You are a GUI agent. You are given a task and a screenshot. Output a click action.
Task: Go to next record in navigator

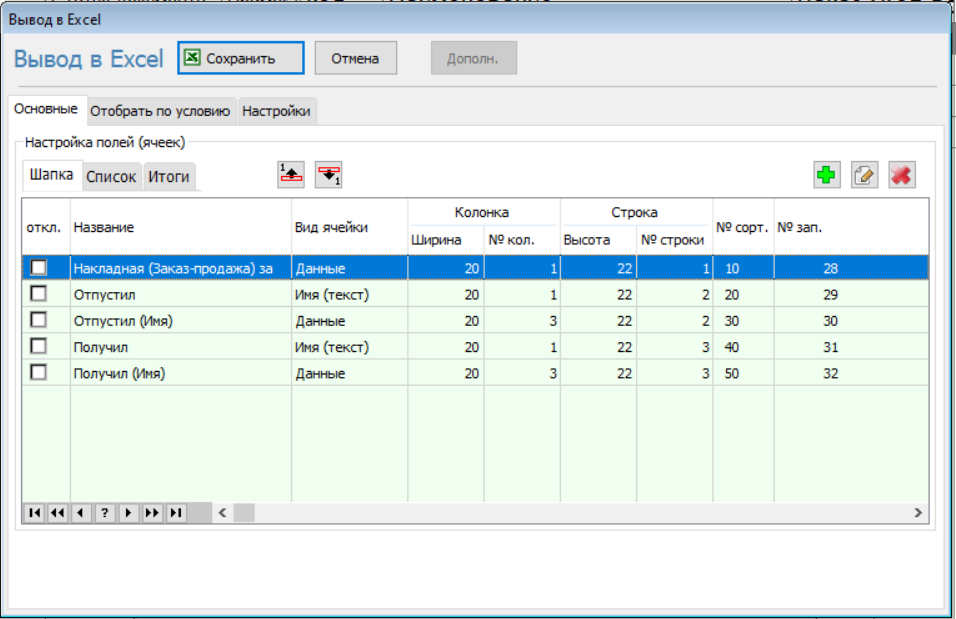(128, 513)
